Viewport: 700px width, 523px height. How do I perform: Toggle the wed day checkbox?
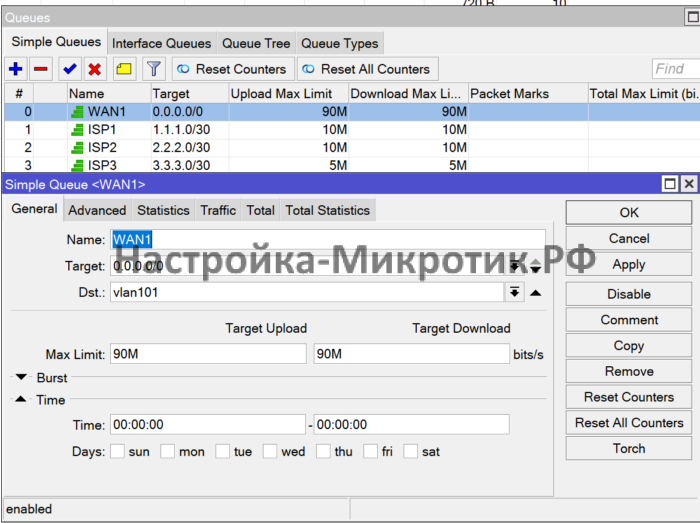click(x=270, y=451)
